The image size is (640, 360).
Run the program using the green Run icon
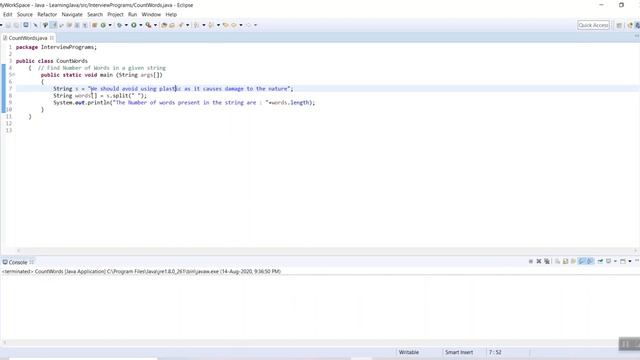pos(133,25)
